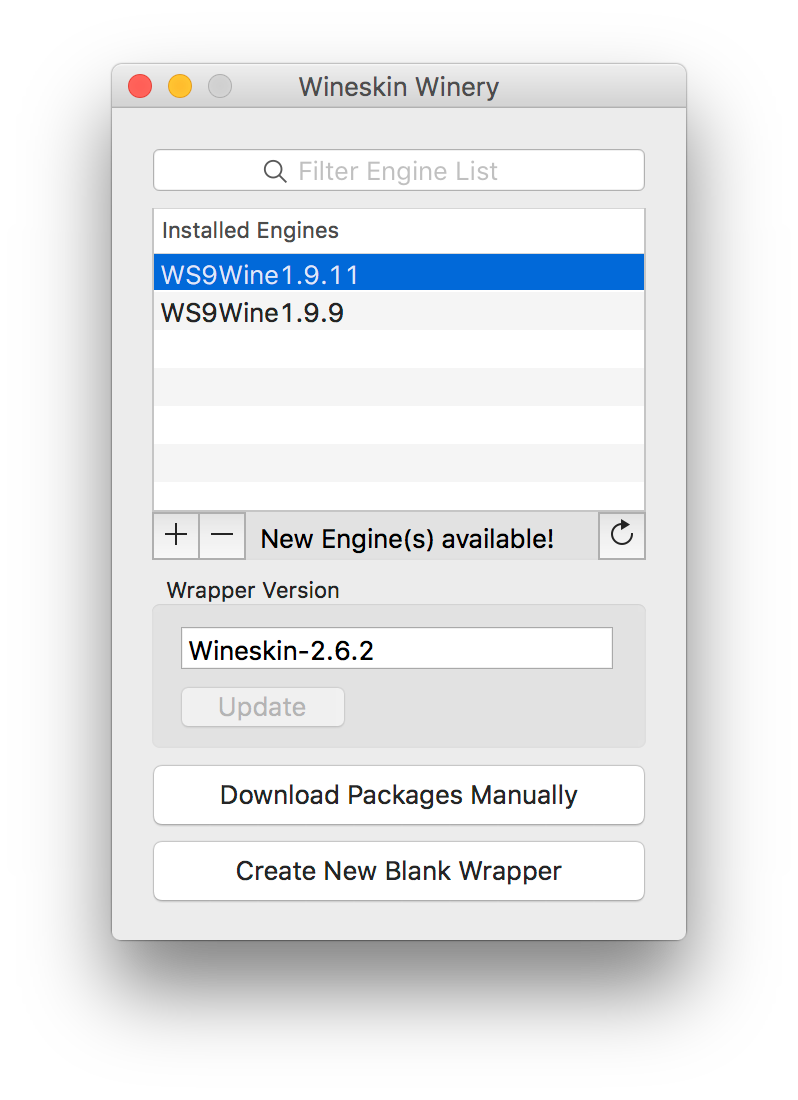Click the New Engine(s) available! label
Viewport: 798px width, 1100px height.
(407, 539)
